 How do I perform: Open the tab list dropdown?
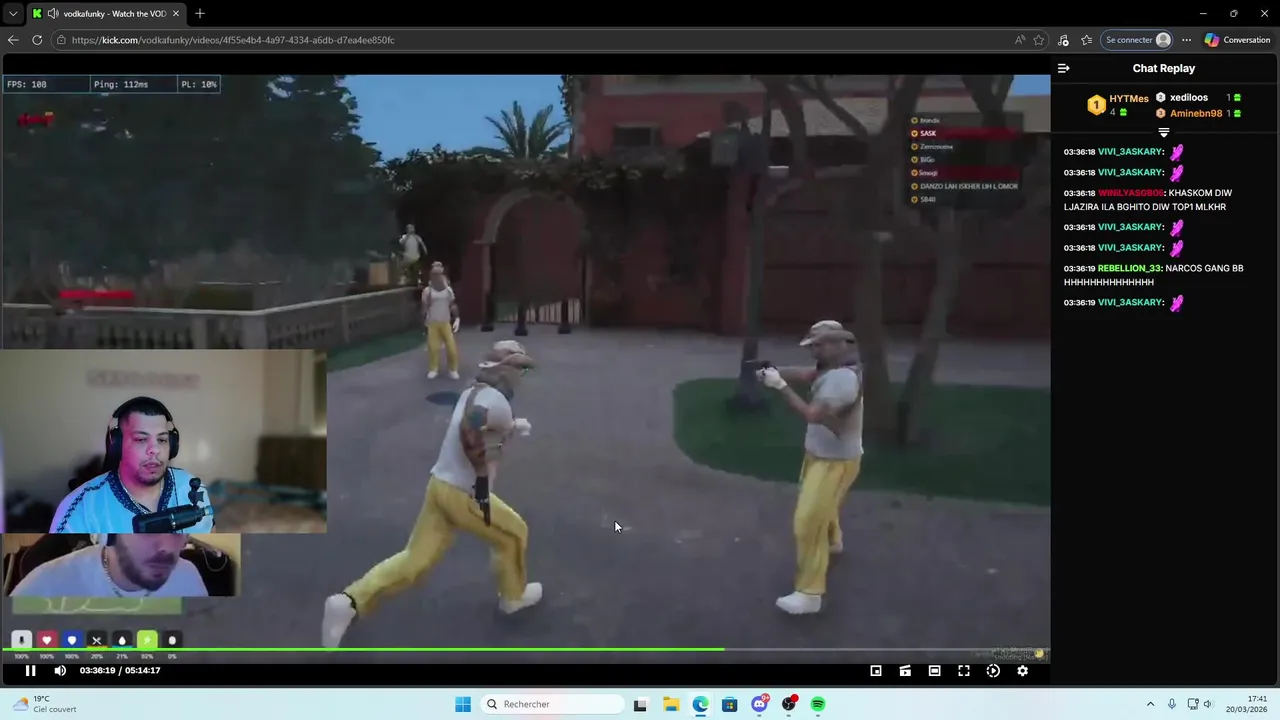tap(13, 13)
